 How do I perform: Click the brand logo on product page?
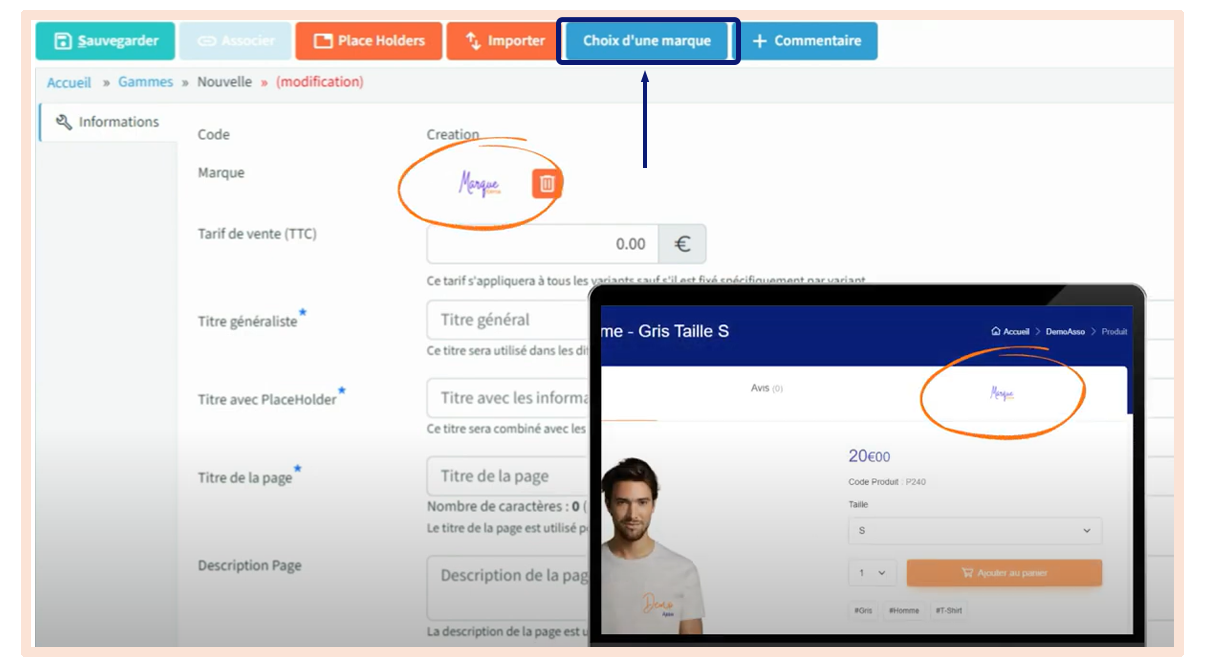tap(1001, 393)
